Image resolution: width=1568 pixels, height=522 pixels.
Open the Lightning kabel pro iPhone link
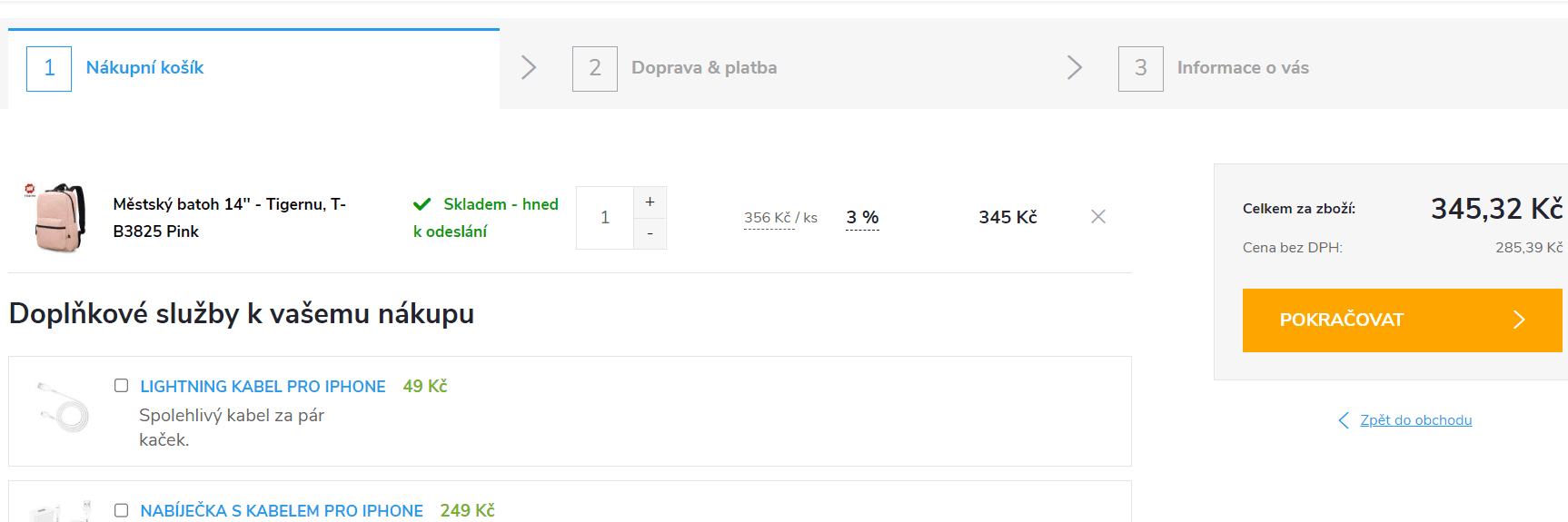263,387
